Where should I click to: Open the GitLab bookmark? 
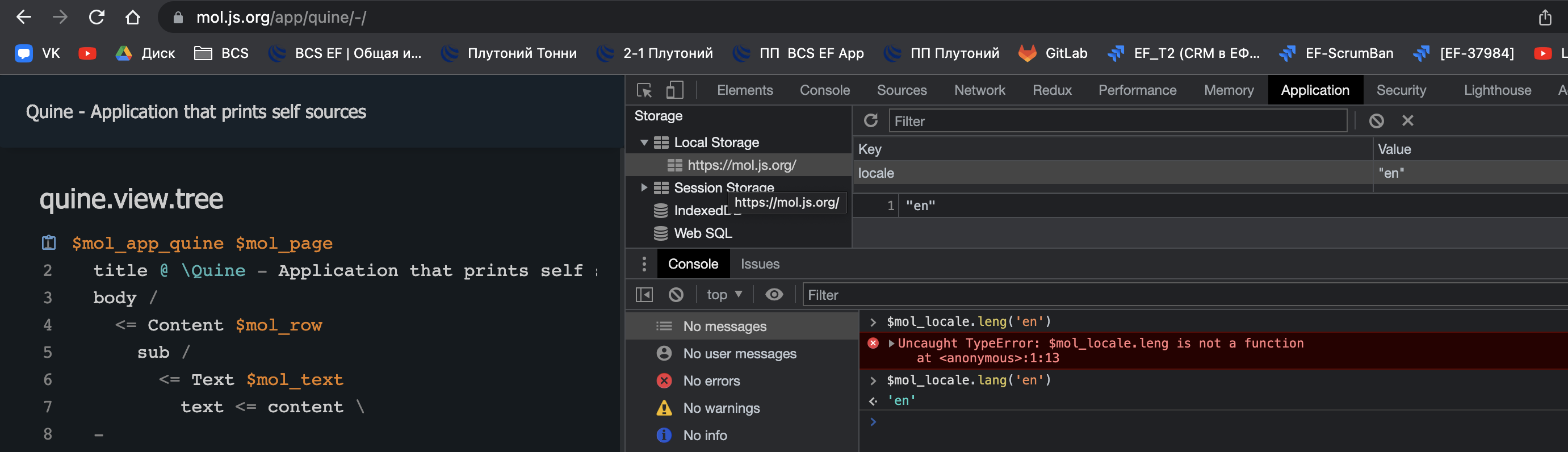point(1053,53)
